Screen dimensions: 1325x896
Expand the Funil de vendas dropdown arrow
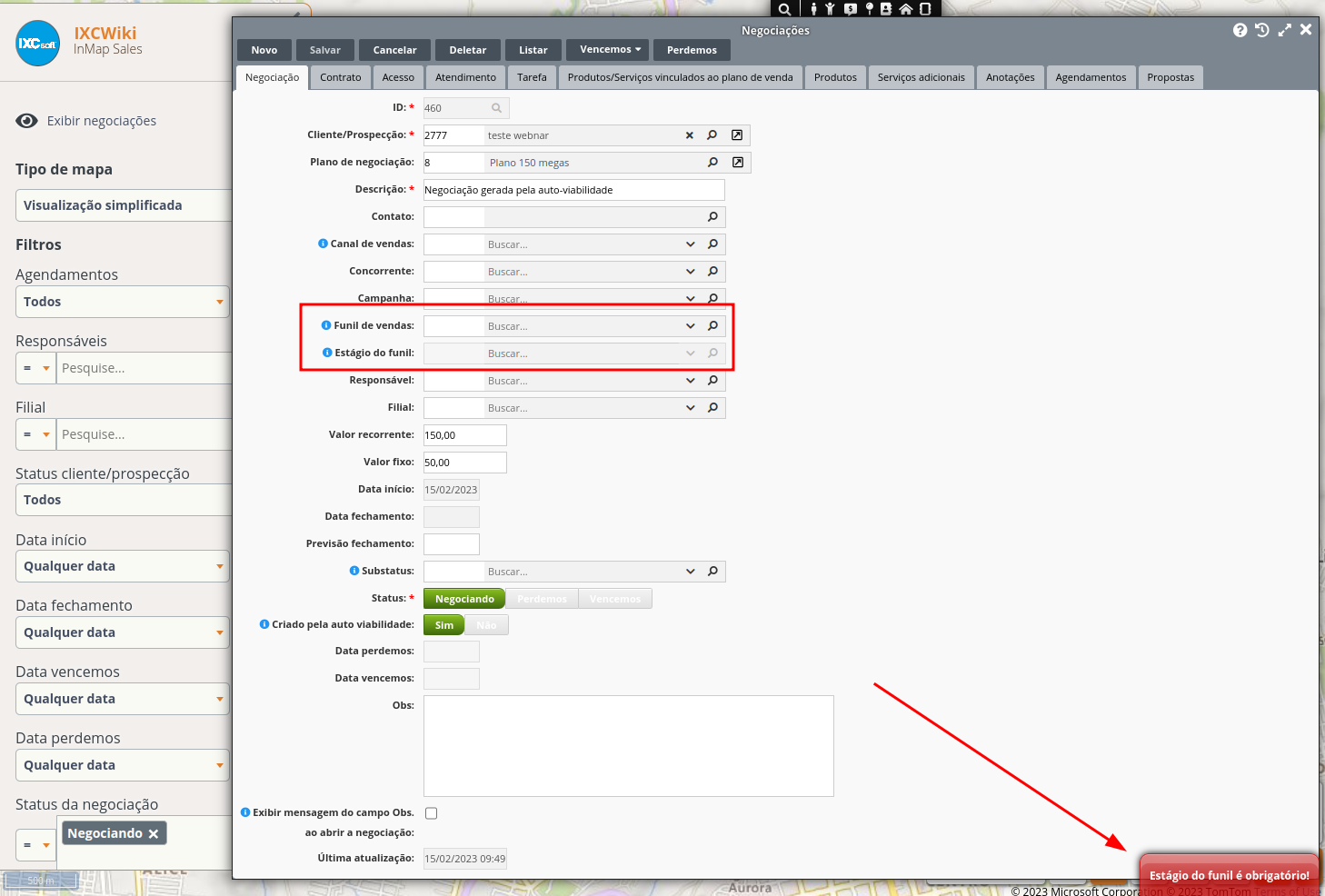[691, 326]
